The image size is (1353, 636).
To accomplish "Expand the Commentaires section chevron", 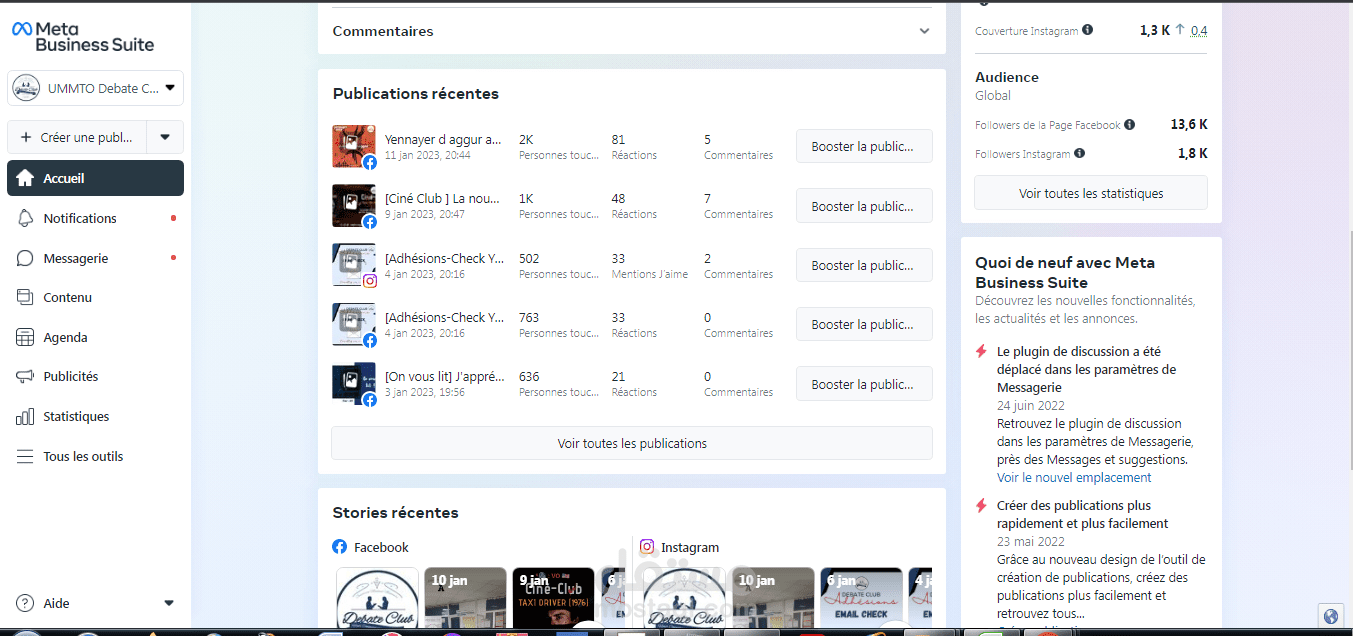I will (x=924, y=31).
